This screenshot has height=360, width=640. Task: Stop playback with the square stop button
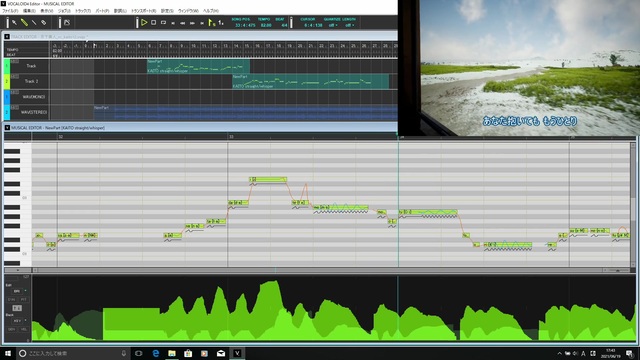pyautogui.click(x=153, y=23)
